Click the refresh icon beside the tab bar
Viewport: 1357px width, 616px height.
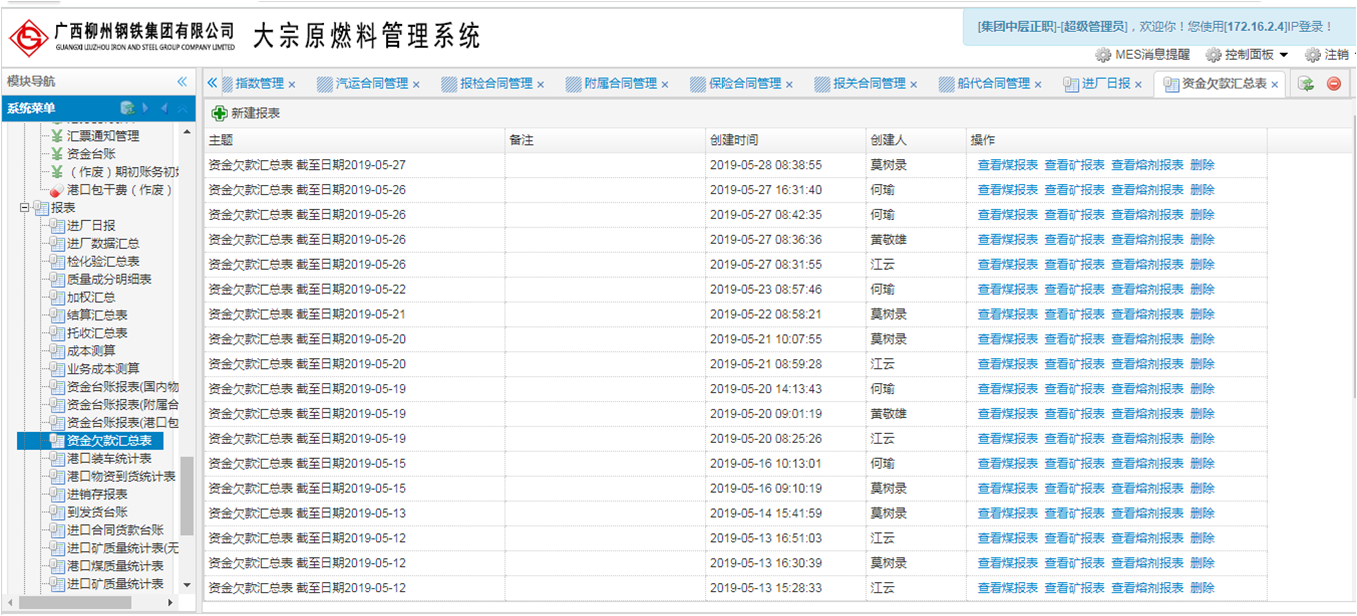pyautogui.click(x=1305, y=84)
